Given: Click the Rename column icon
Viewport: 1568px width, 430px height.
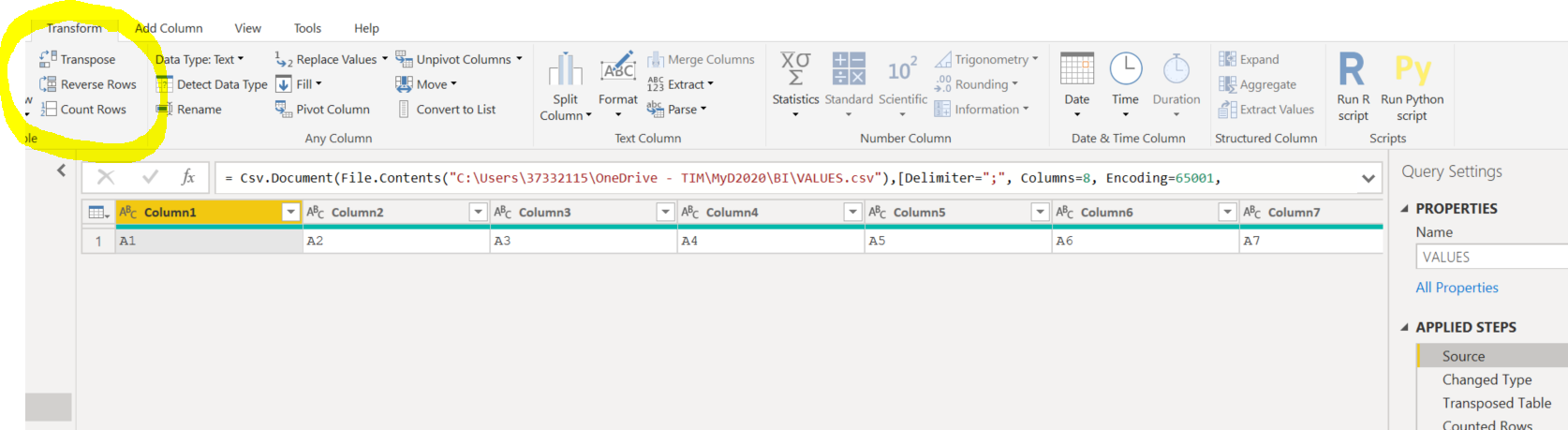Looking at the screenshot, I should click(x=164, y=110).
